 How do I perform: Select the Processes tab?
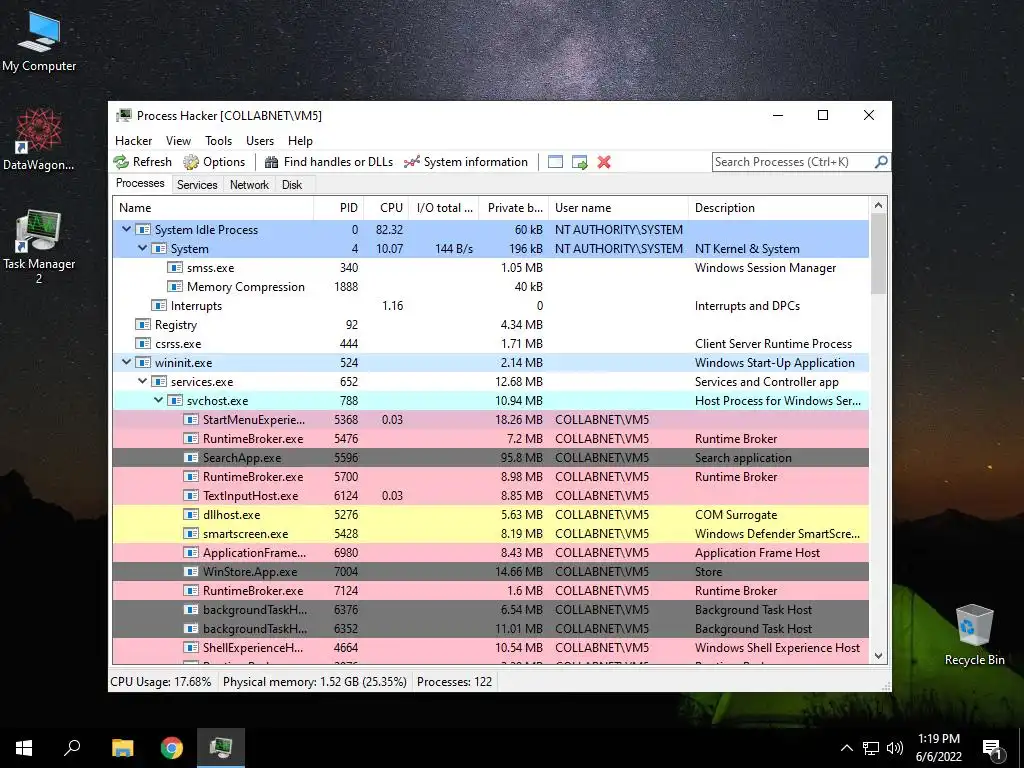click(140, 184)
